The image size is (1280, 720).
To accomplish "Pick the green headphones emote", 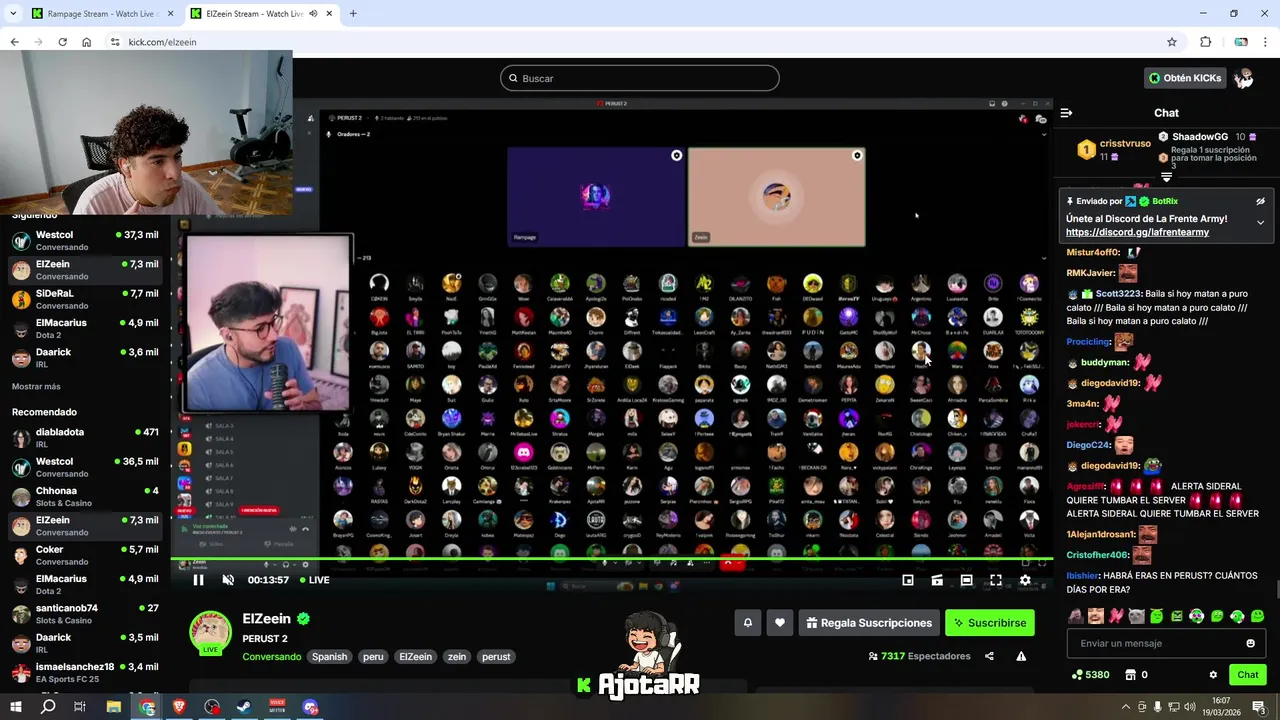I will click(x=1237, y=616).
